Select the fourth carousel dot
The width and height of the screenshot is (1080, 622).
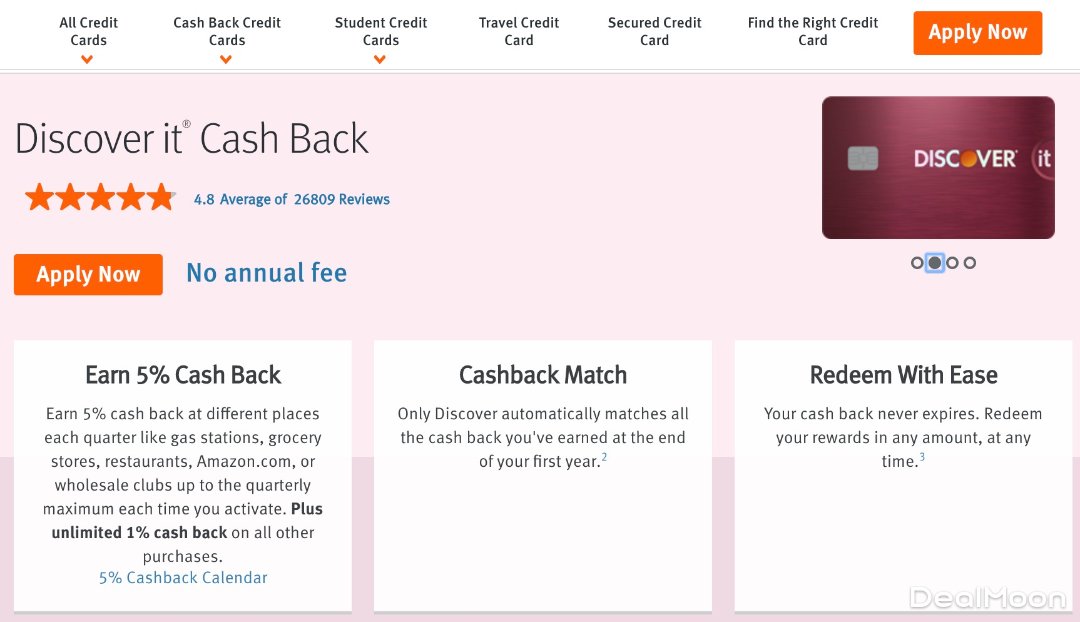click(970, 263)
